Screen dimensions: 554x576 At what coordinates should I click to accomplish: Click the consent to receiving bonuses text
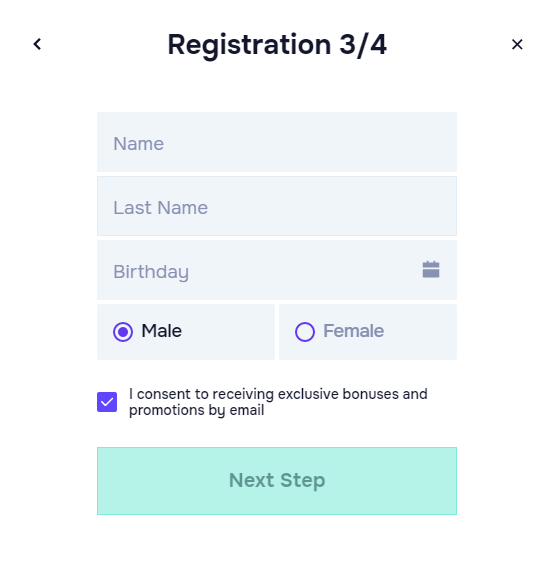coord(278,402)
